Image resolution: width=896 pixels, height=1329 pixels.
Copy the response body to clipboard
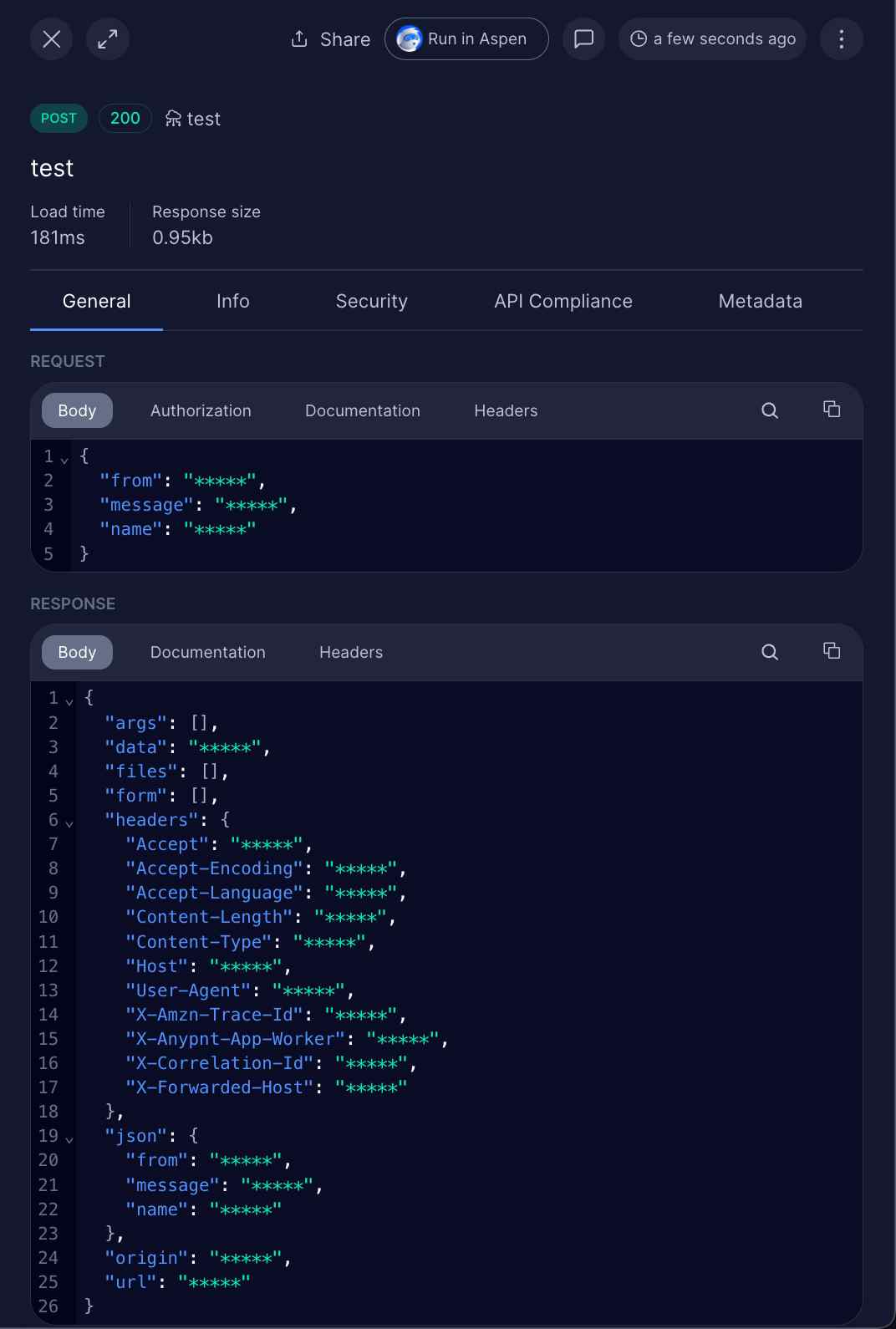pos(832,651)
